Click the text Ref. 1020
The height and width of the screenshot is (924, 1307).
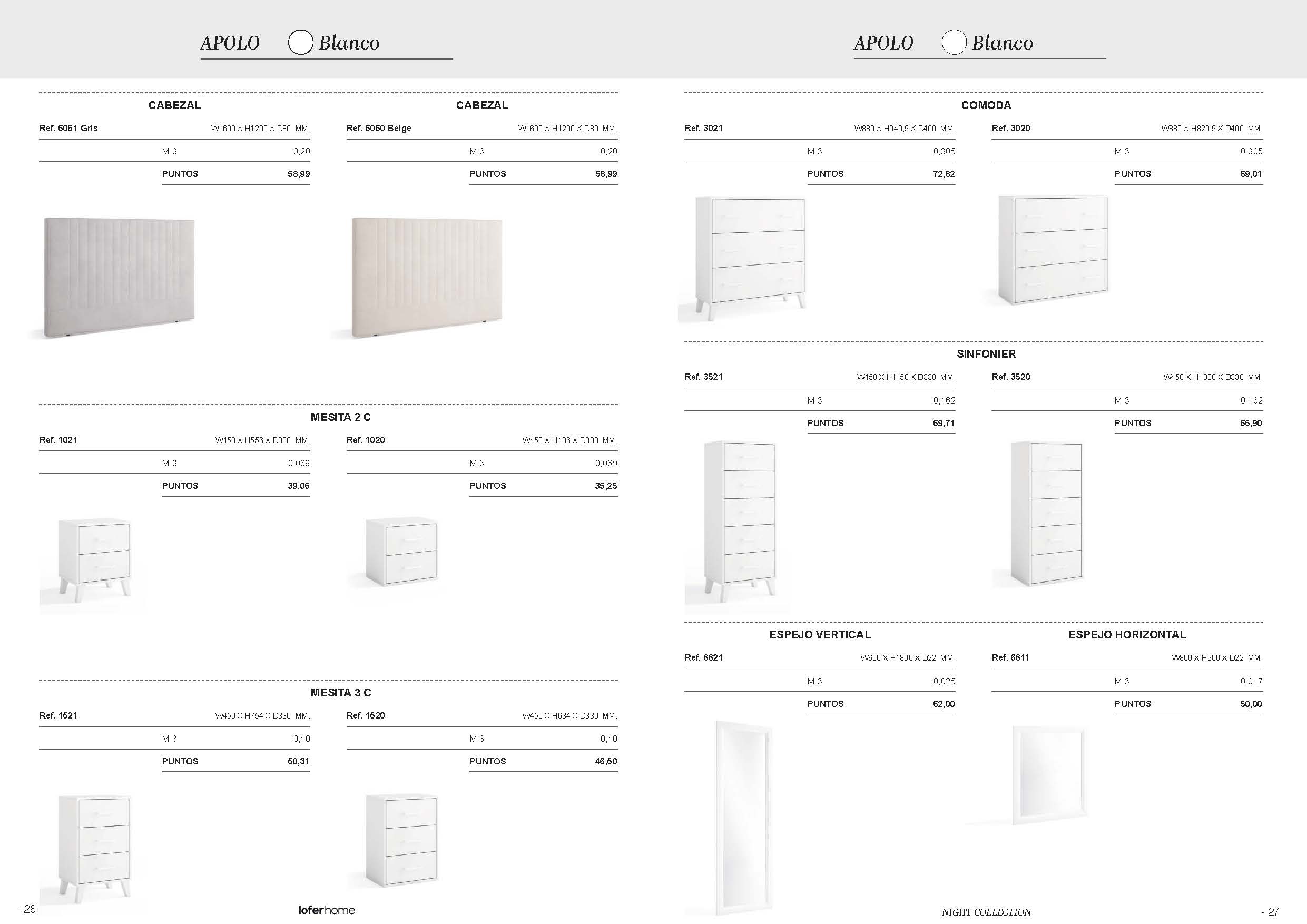366,440
